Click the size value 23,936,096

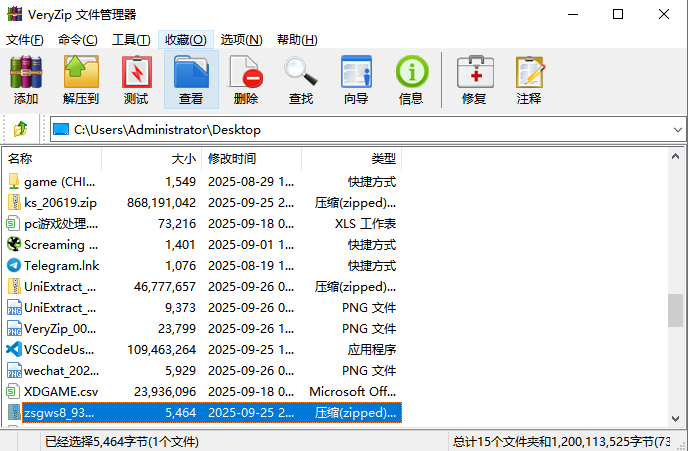click(x=165, y=392)
